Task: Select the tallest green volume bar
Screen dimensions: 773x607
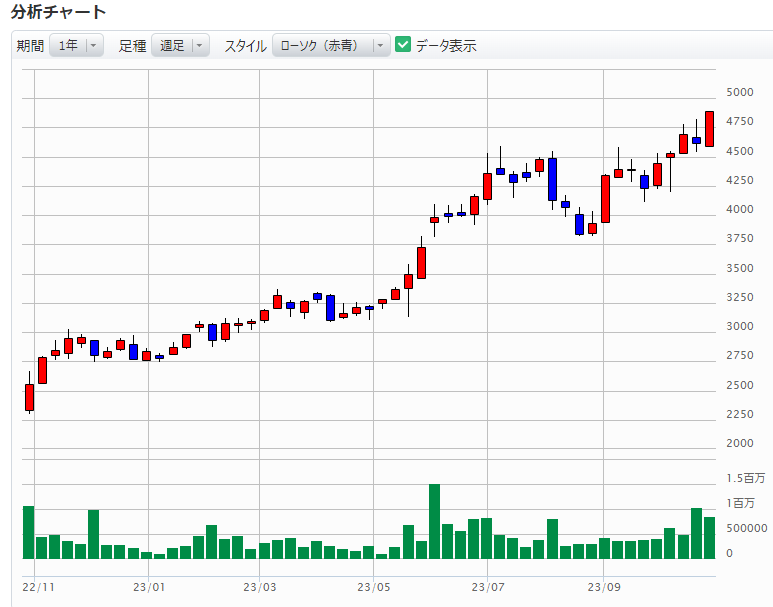Action: click(434, 521)
